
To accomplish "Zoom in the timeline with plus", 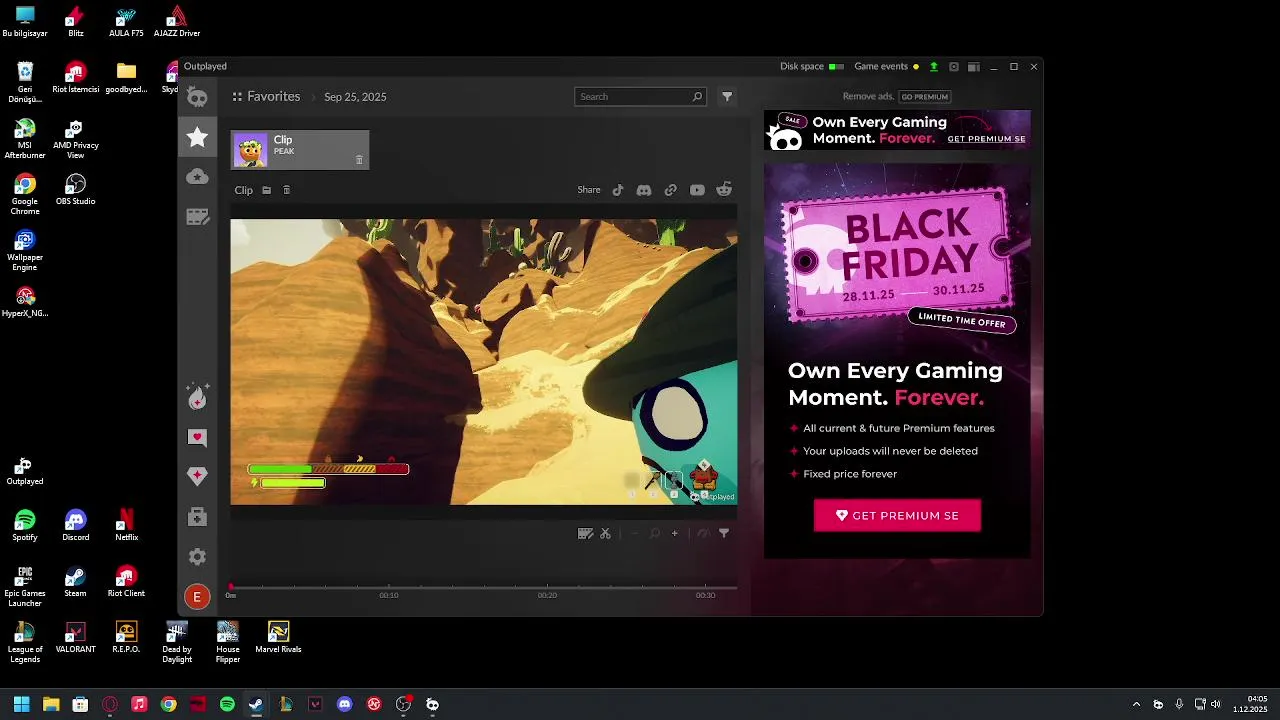I will pos(674,533).
